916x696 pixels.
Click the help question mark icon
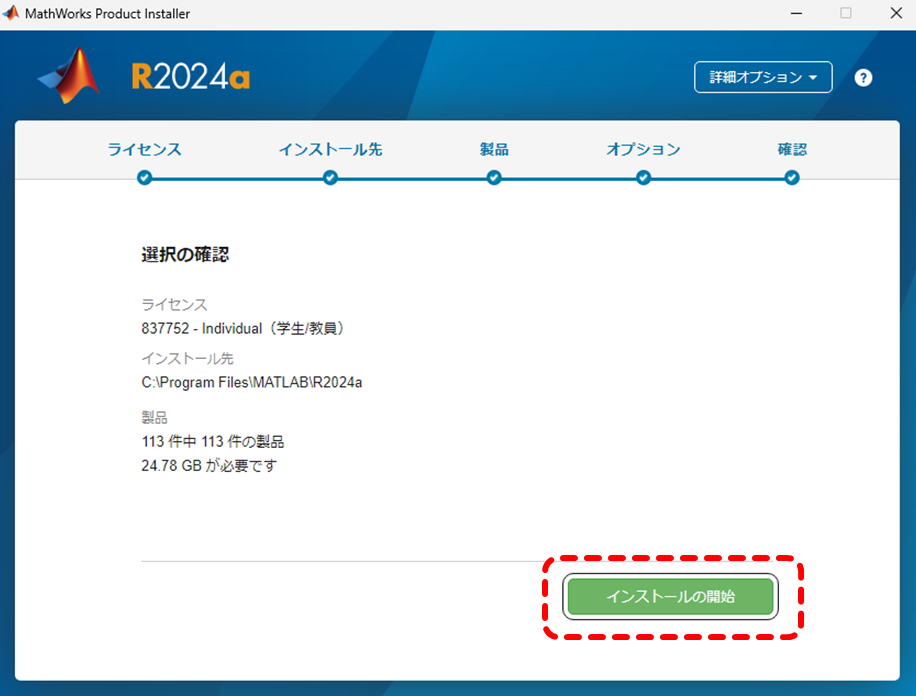(x=863, y=78)
